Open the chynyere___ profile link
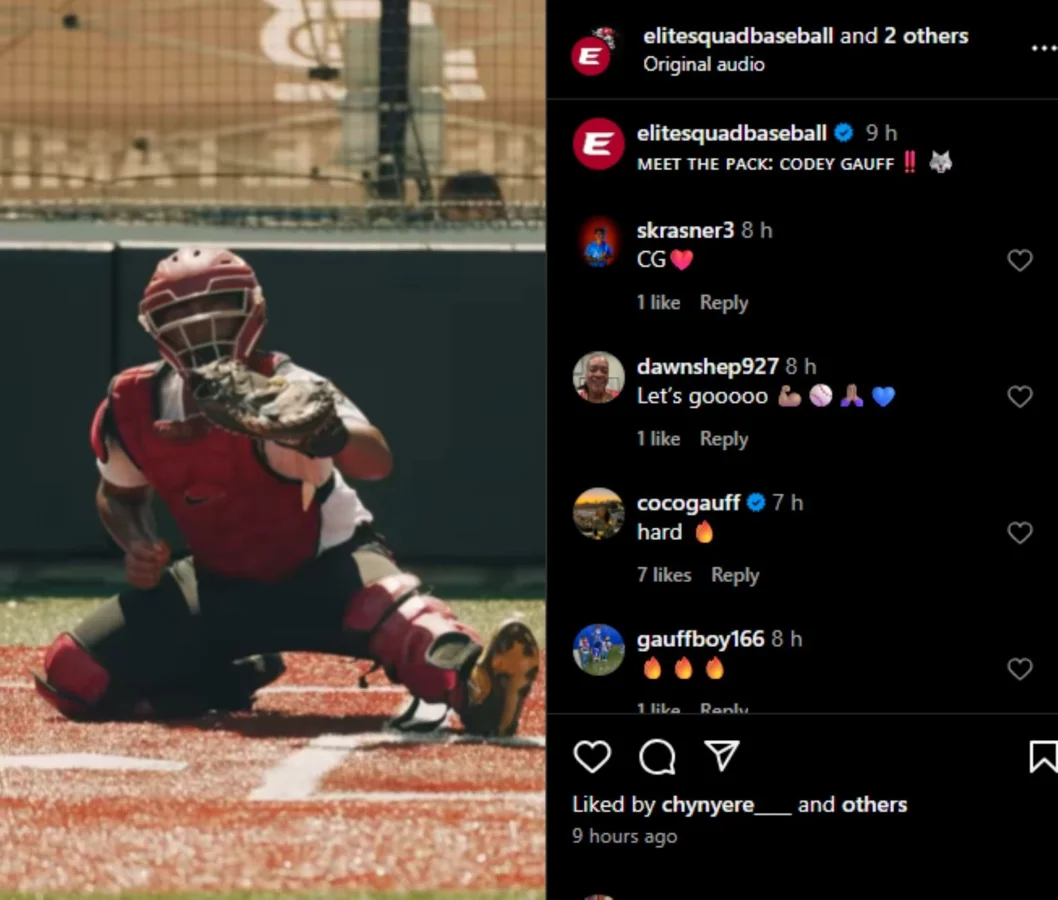The image size is (1058, 900). click(x=726, y=805)
